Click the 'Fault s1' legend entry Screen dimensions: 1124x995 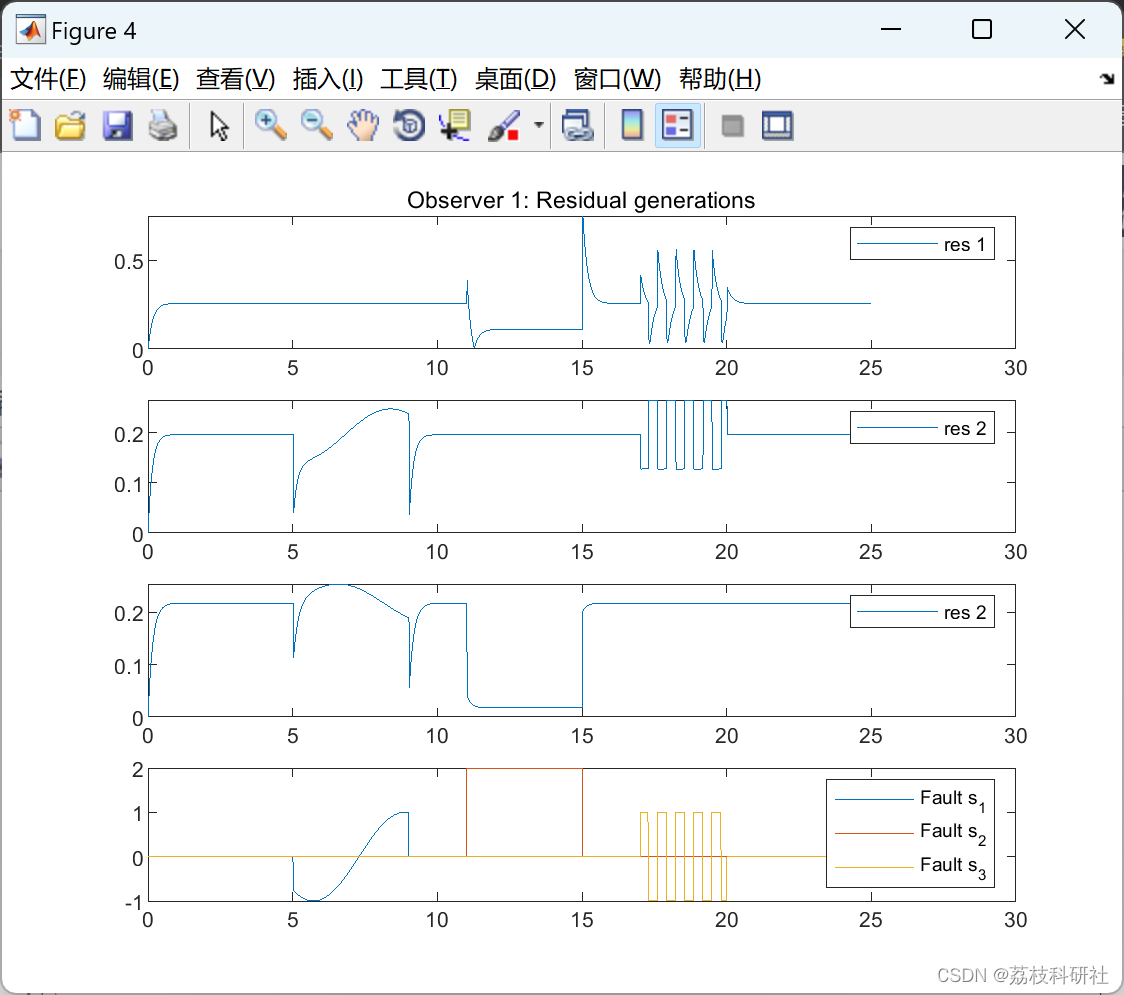tap(910, 799)
